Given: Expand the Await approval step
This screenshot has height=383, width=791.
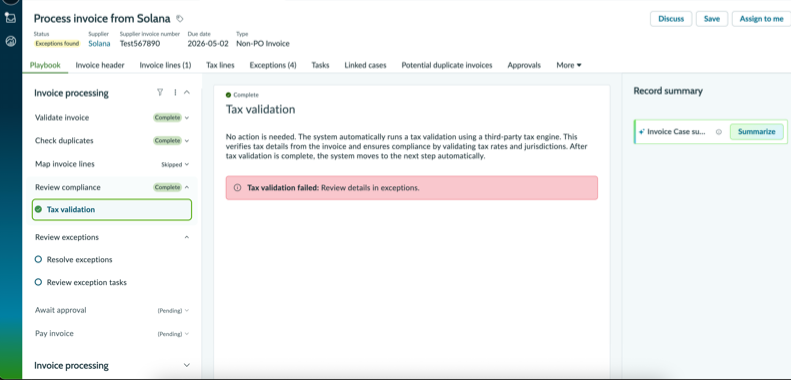Looking at the screenshot, I should [187, 310].
